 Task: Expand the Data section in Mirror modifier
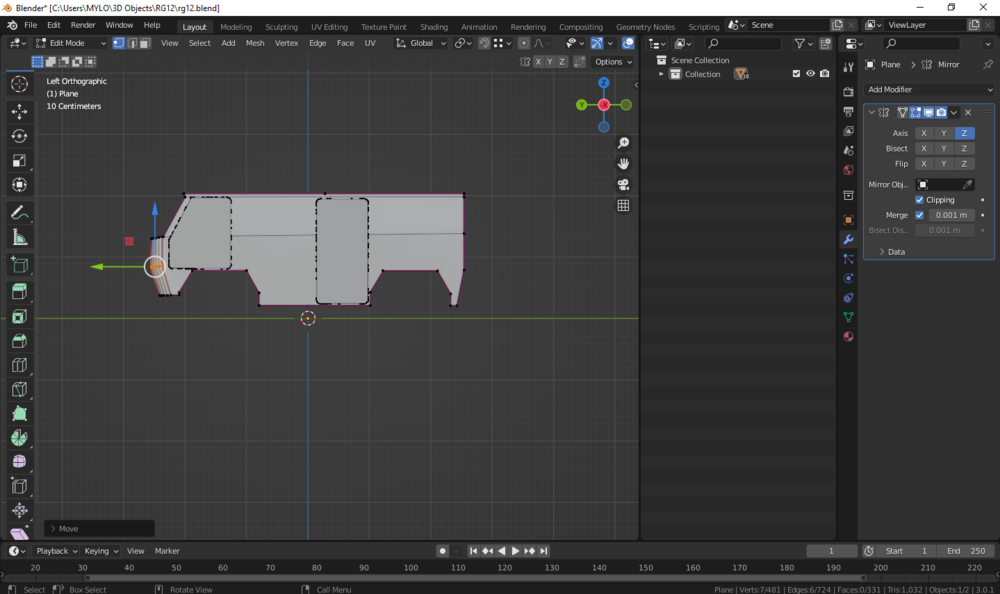tap(891, 251)
